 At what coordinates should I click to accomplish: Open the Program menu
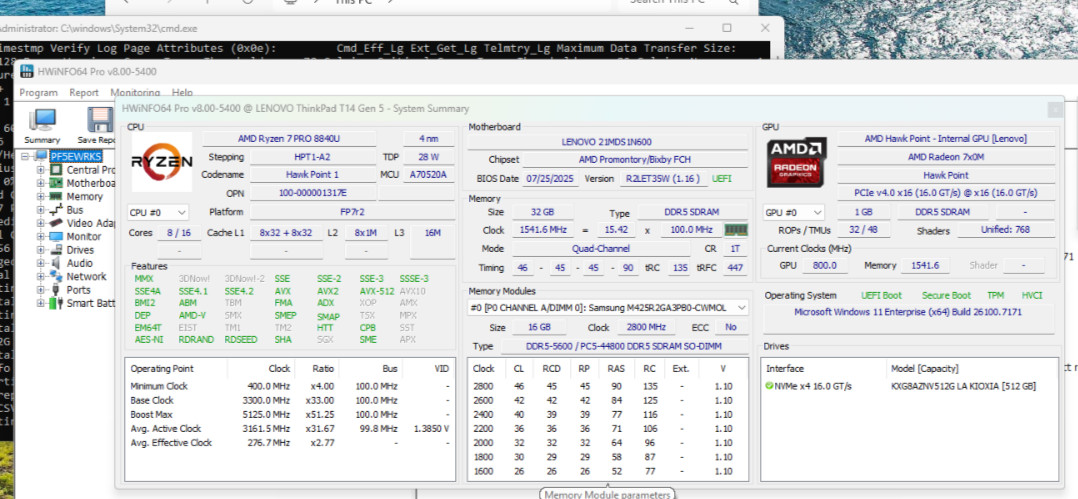[x=38, y=92]
